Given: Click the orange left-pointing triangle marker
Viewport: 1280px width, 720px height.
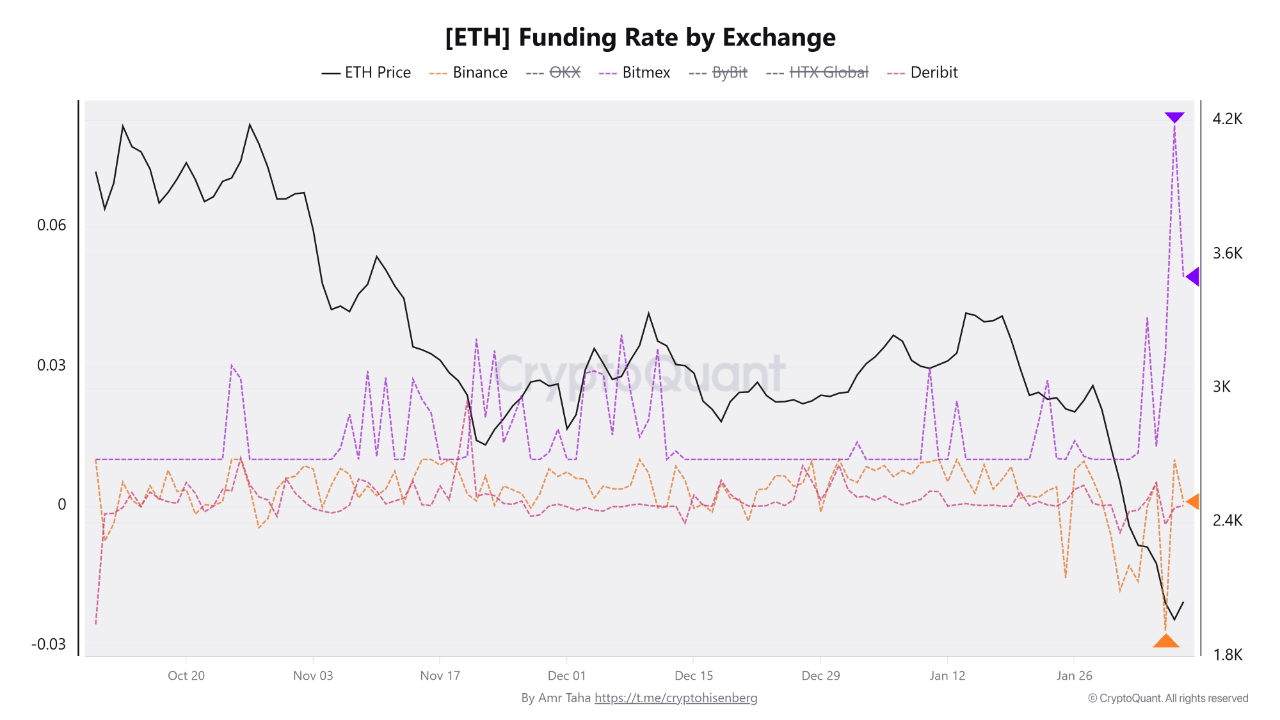Looking at the screenshot, I should [x=1192, y=501].
